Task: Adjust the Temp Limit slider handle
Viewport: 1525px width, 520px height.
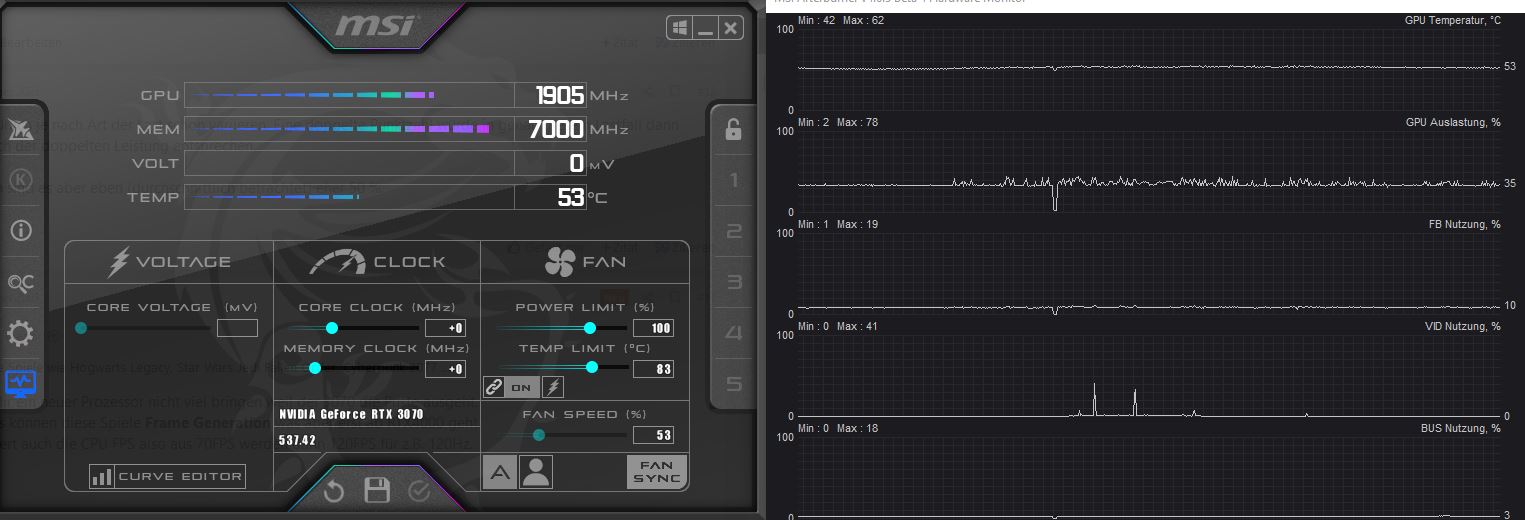Action: [592, 367]
